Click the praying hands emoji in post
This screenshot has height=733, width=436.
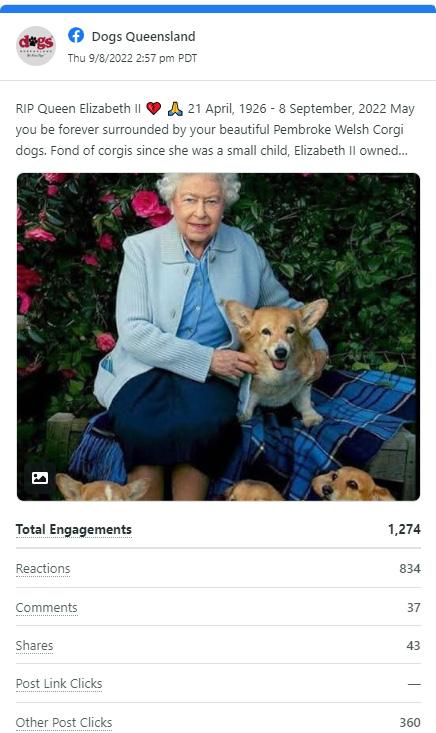point(175,108)
